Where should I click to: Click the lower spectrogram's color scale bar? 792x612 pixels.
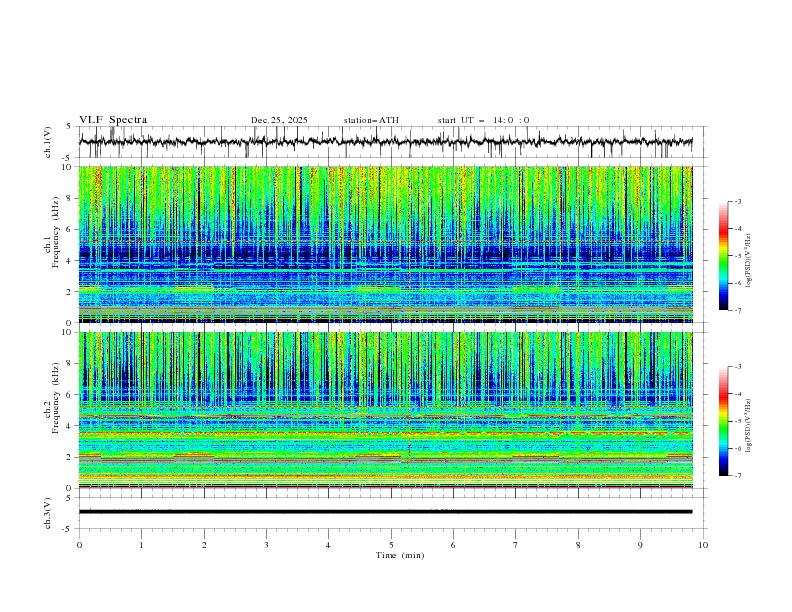click(724, 421)
